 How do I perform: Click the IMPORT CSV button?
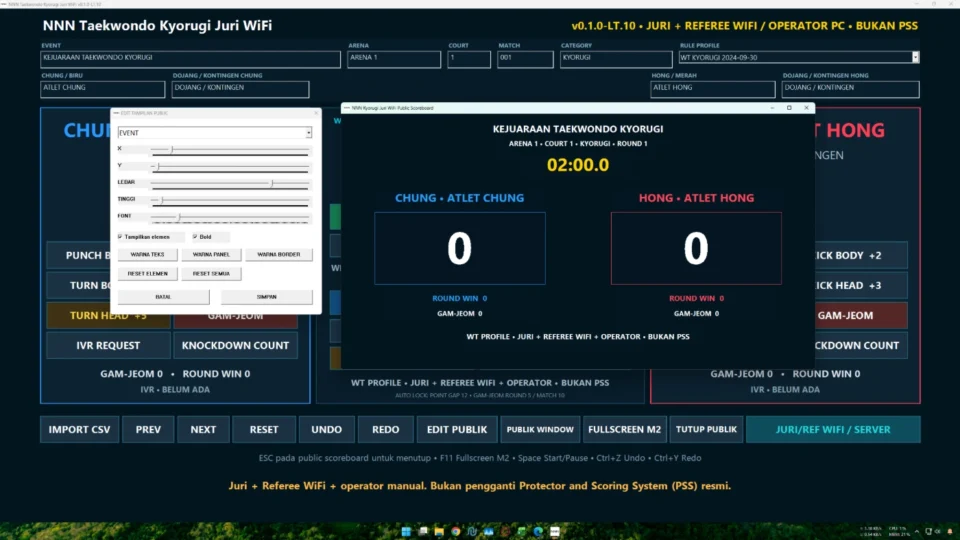click(80, 430)
